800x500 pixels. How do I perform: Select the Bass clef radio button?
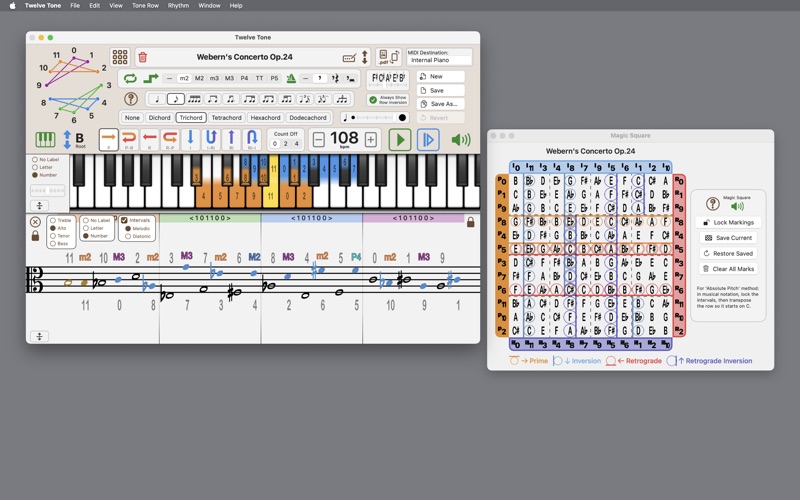pyautogui.click(x=53, y=243)
